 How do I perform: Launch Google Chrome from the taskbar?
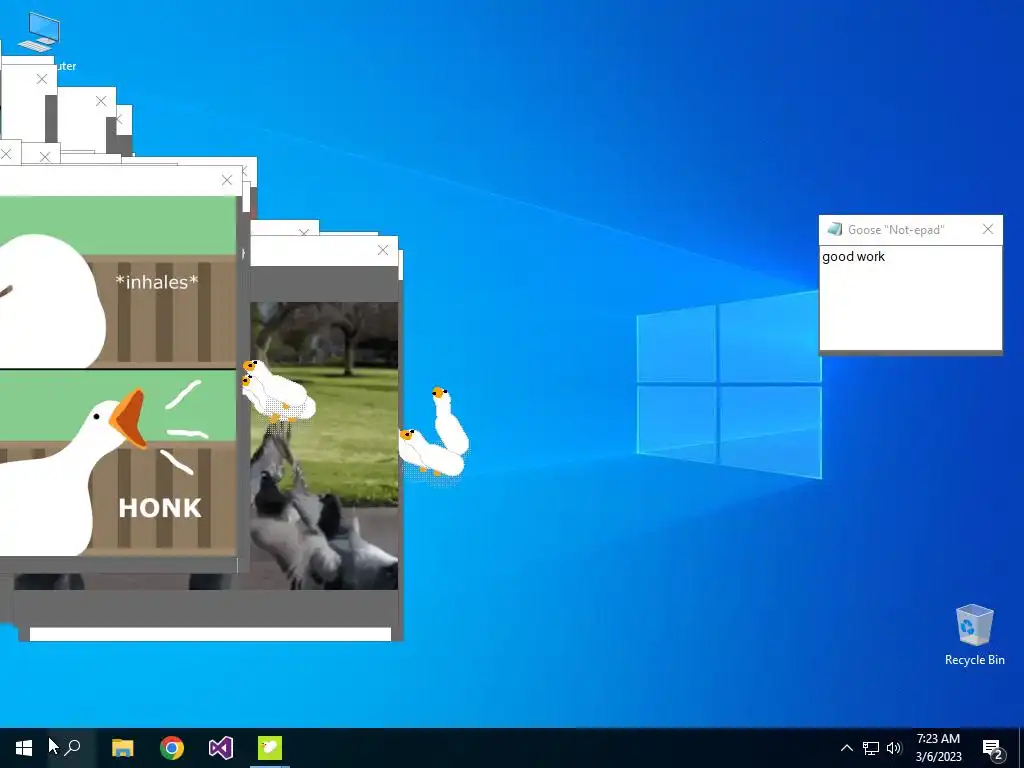click(x=172, y=748)
